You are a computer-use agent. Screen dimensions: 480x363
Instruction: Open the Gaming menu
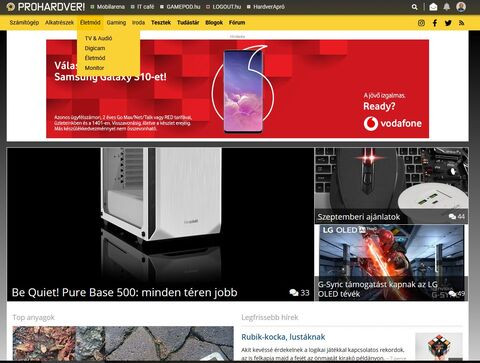pyautogui.click(x=116, y=23)
